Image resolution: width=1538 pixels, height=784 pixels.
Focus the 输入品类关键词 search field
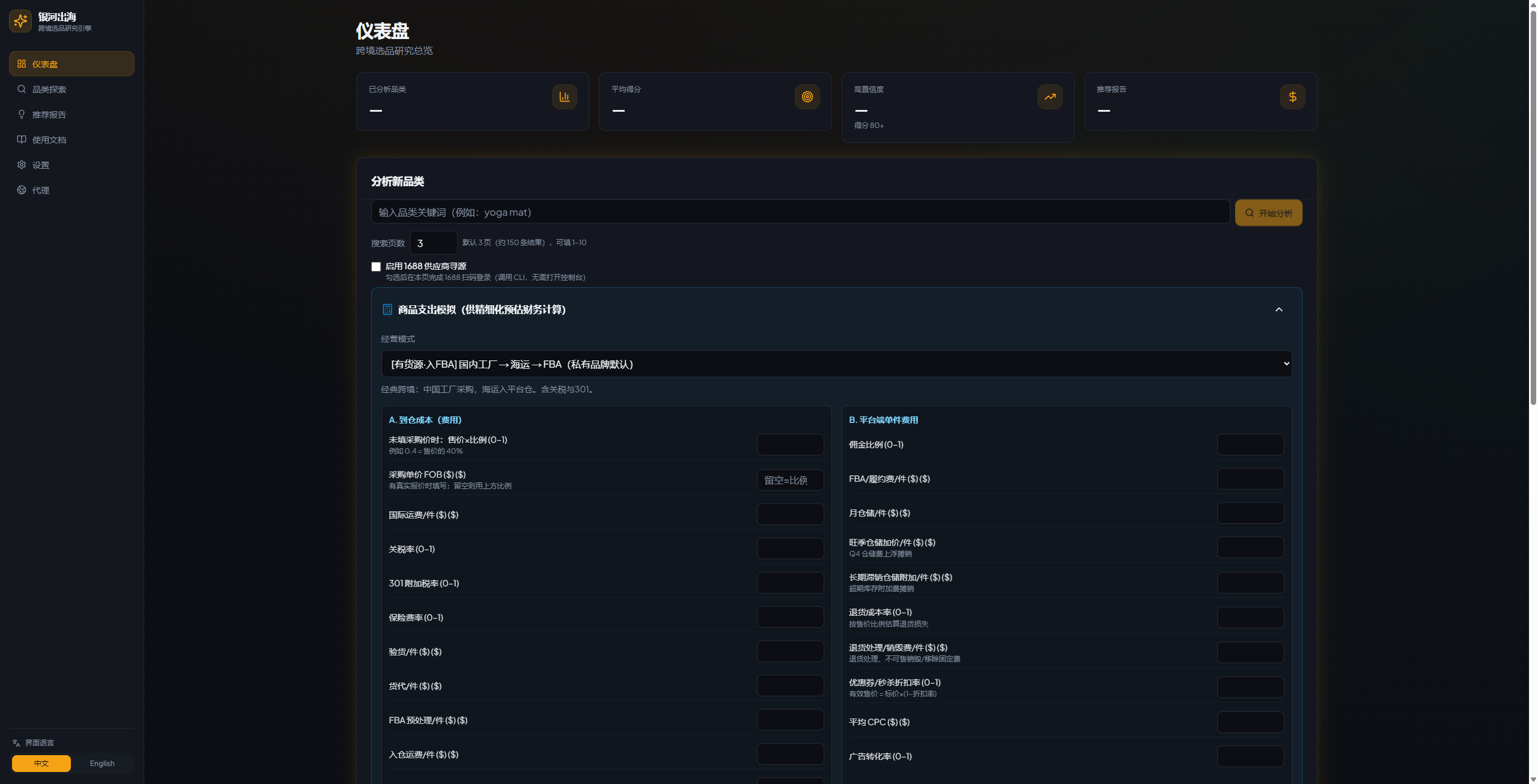(x=800, y=211)
